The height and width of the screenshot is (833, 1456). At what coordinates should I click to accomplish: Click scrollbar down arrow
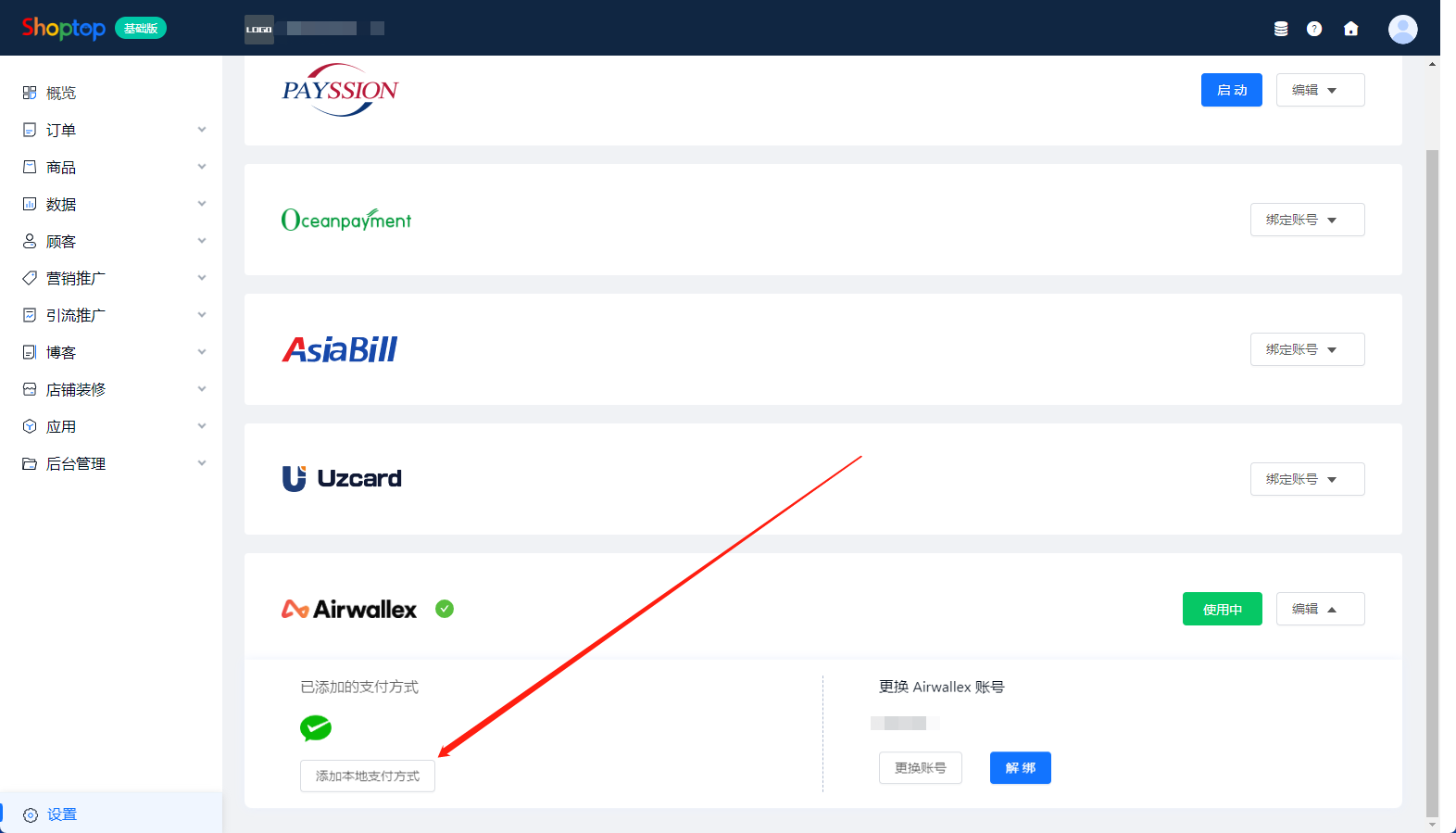coord(1433,824)
